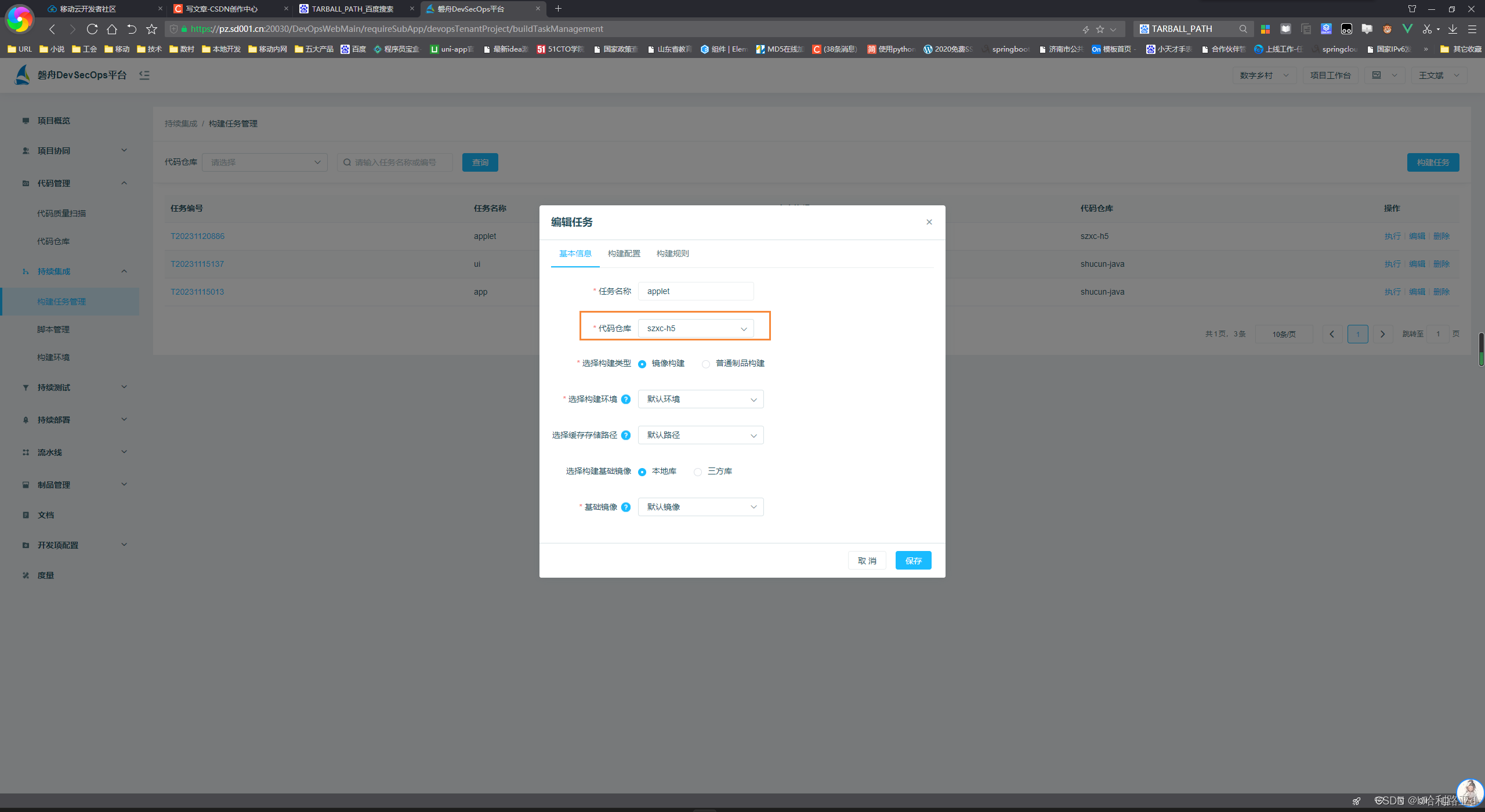Expand the 持续部署 sidebar menu

click(70, 420)
